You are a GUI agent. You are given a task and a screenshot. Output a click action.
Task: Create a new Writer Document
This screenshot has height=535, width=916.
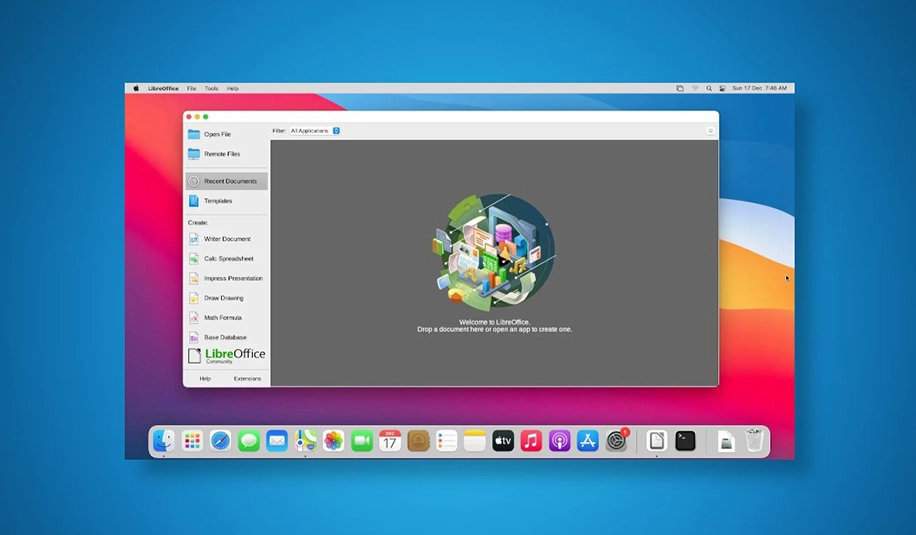(226, 239)
